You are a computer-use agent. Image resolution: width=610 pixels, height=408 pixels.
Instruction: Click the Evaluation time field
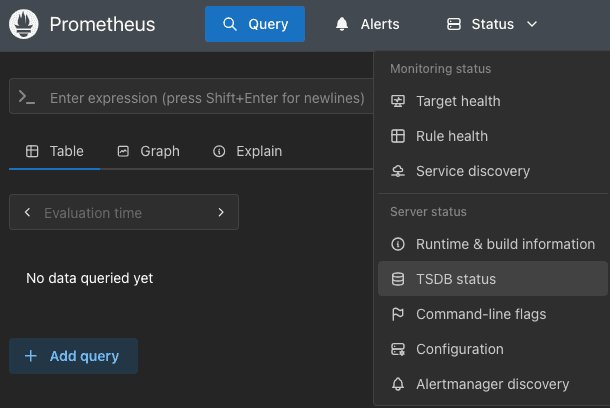point(124,212)
